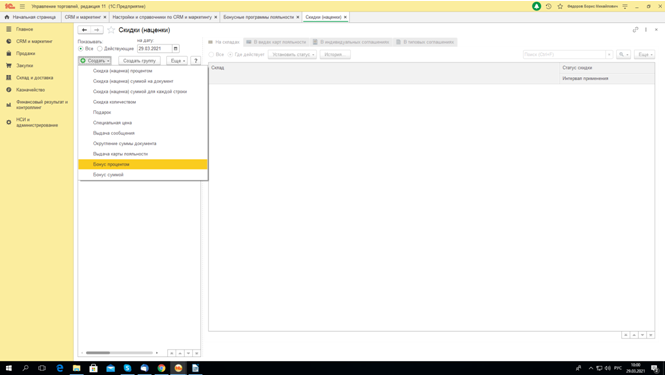Open File Explorer from taskbar

click(x=76, y=368)
